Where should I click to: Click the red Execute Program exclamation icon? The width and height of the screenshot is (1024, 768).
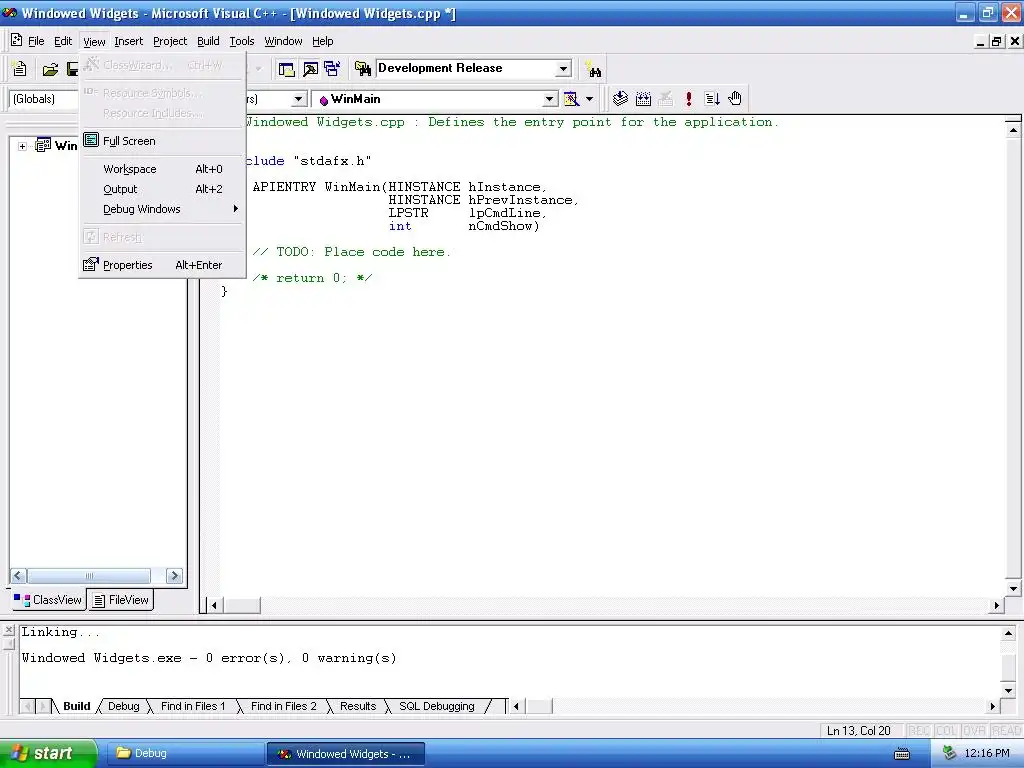pyautogui.click(x=688, y=99)
